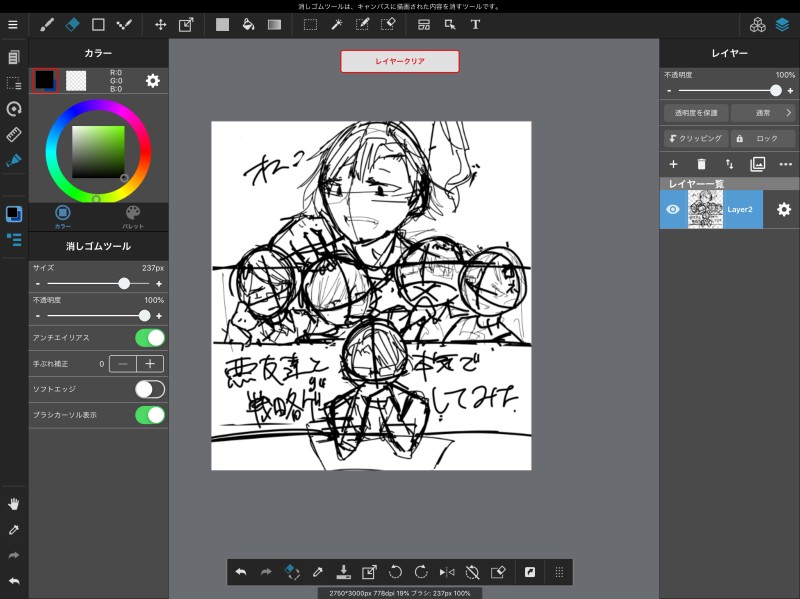Click save/download icon in bottom toolbar
This screenshot has width=800, height=599.
[x=343, y=572]
